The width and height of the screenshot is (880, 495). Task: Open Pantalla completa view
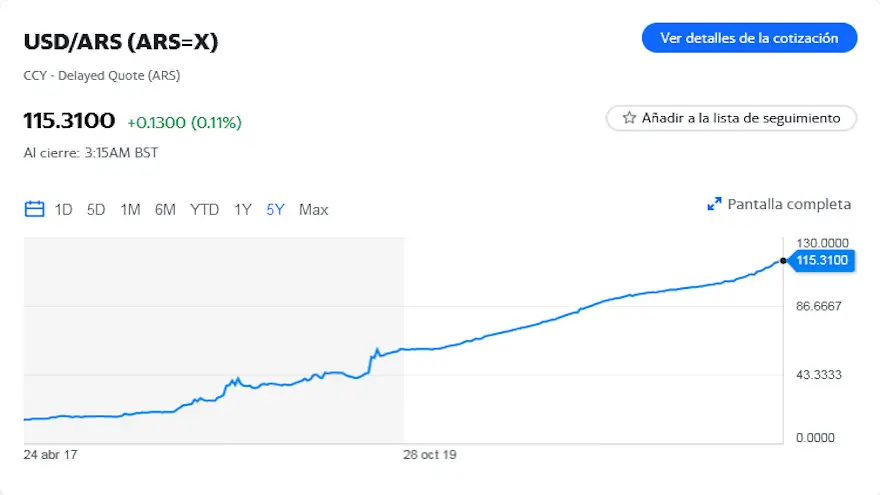(789, 204)
